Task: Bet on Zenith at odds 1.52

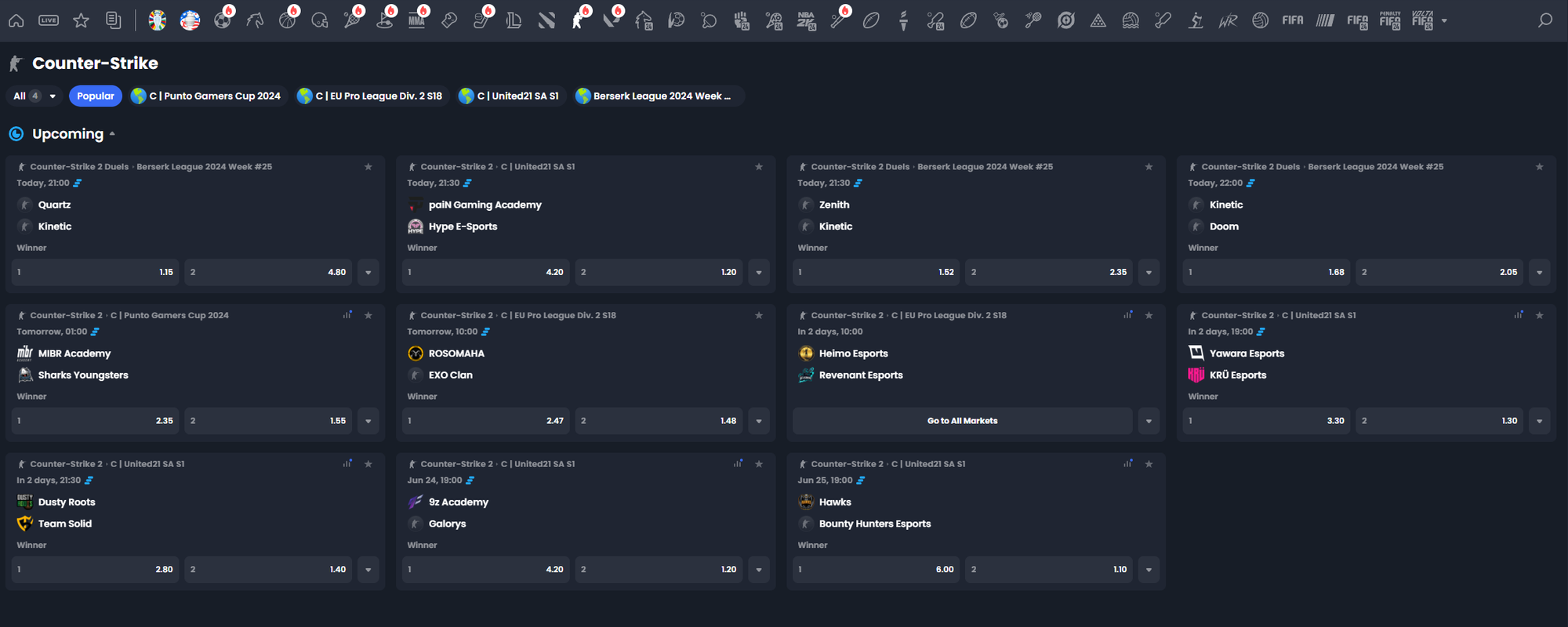Action: pyautogui.click(x=876, y=272)
